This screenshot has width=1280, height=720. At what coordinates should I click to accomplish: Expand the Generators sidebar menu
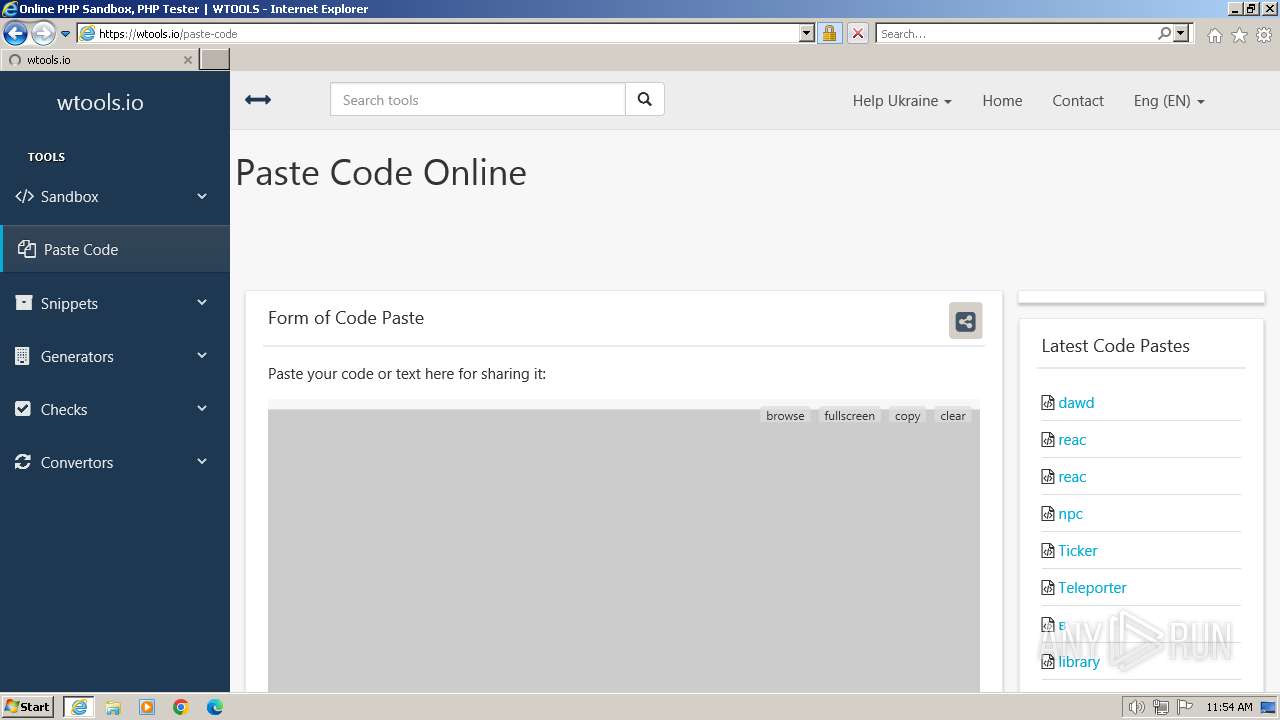115,356
